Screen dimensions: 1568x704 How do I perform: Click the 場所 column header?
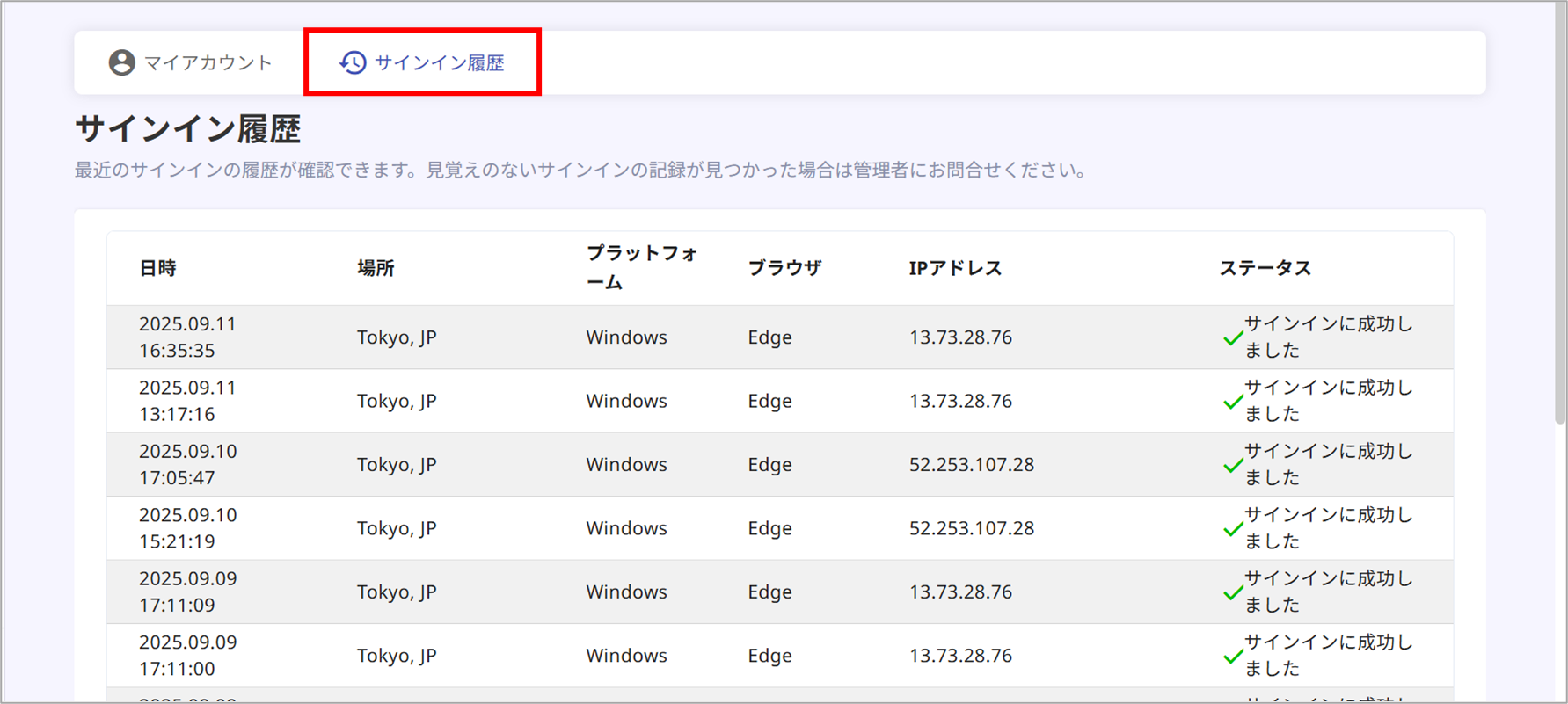[x=376, y=268]
